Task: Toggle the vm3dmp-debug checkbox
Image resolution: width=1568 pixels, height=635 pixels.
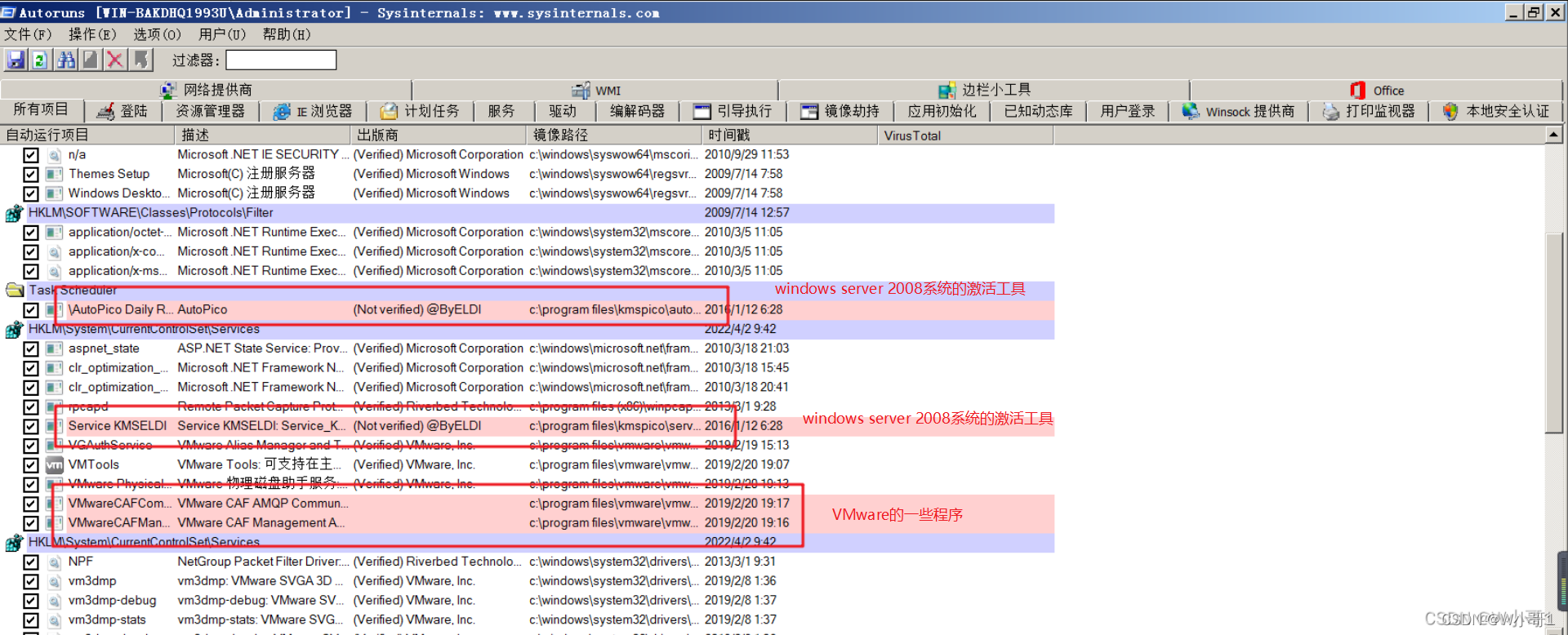Action: (x=31, y=602)
